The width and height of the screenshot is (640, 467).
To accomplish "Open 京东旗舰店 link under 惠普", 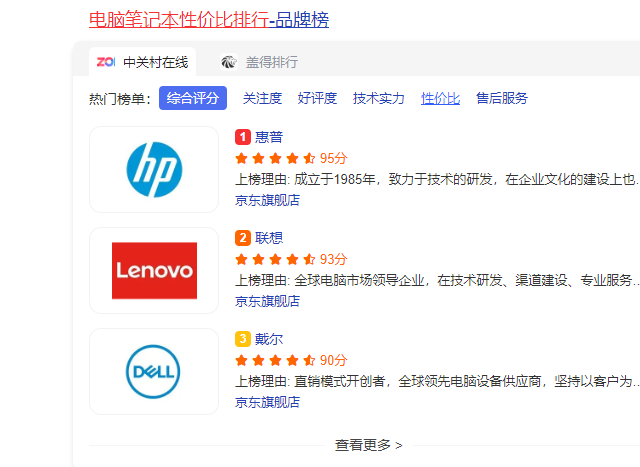I will 267,200.
